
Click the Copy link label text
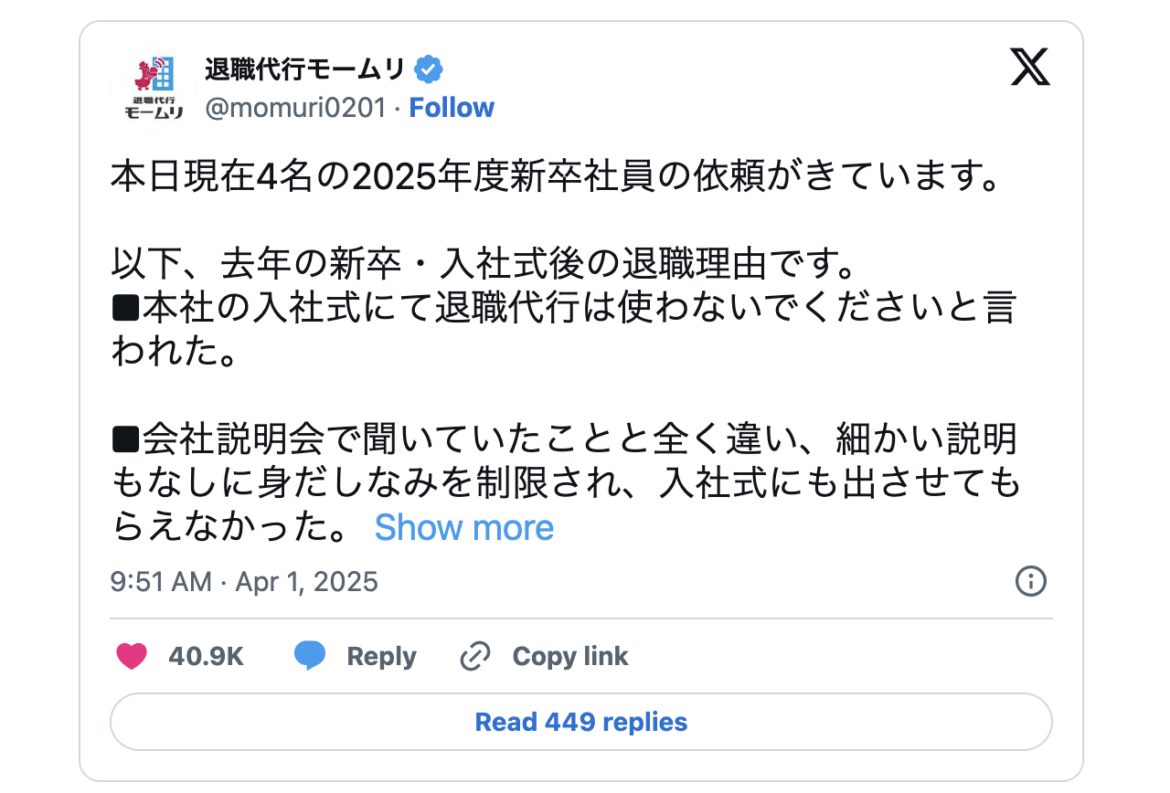pos(569,656)
